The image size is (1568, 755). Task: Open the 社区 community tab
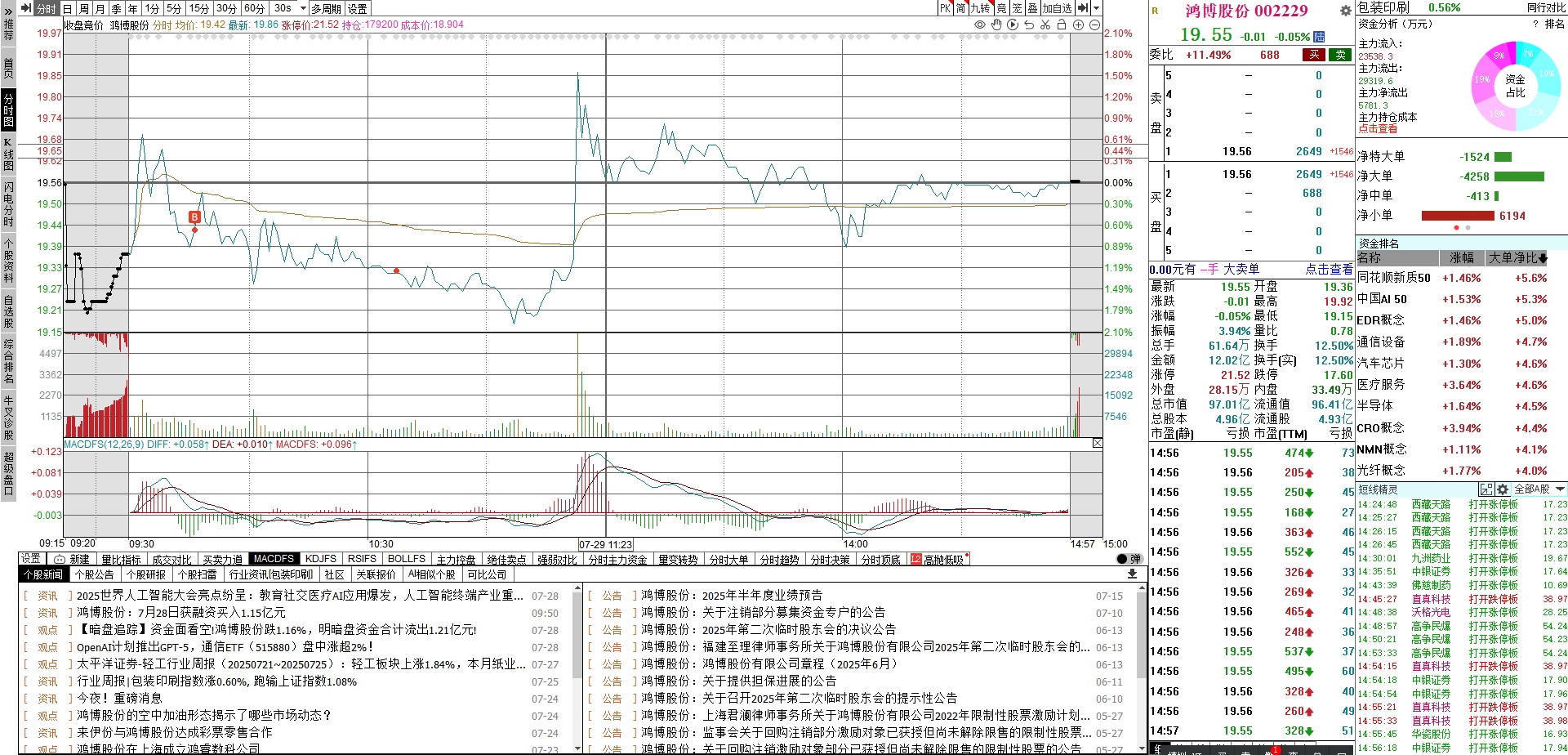pos(335,574)
